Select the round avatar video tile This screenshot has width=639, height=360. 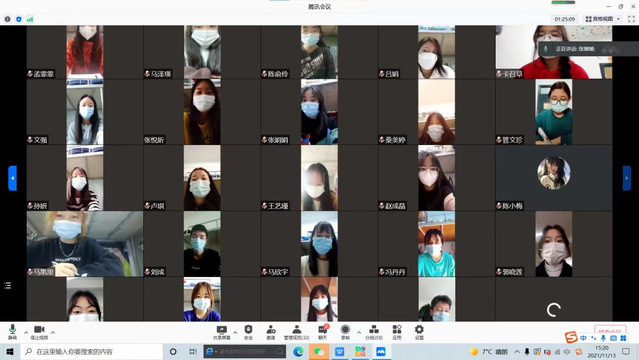point(554,173)
